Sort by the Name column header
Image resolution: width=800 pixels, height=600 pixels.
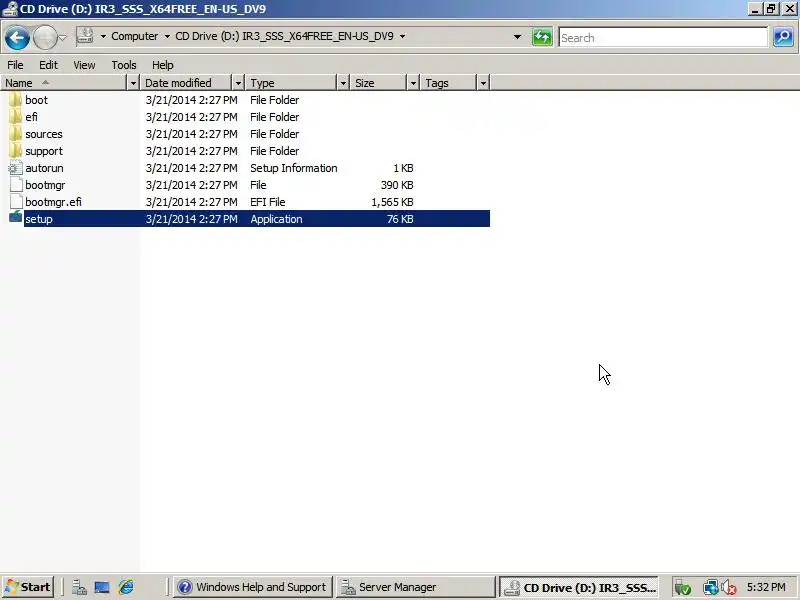point(63,83)
